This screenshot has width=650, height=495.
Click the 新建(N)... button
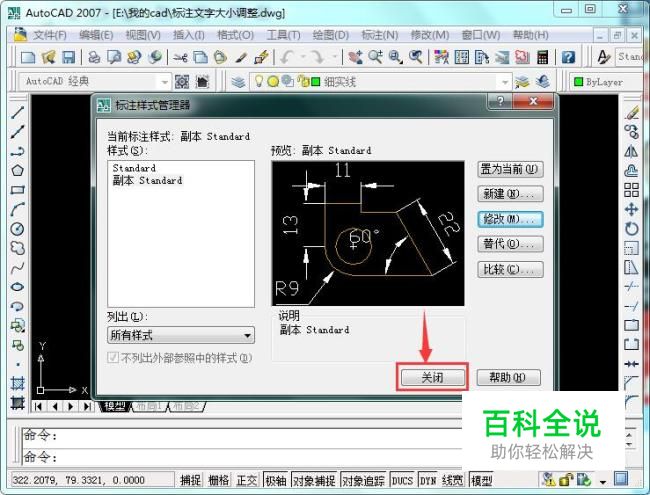point(510,194)
